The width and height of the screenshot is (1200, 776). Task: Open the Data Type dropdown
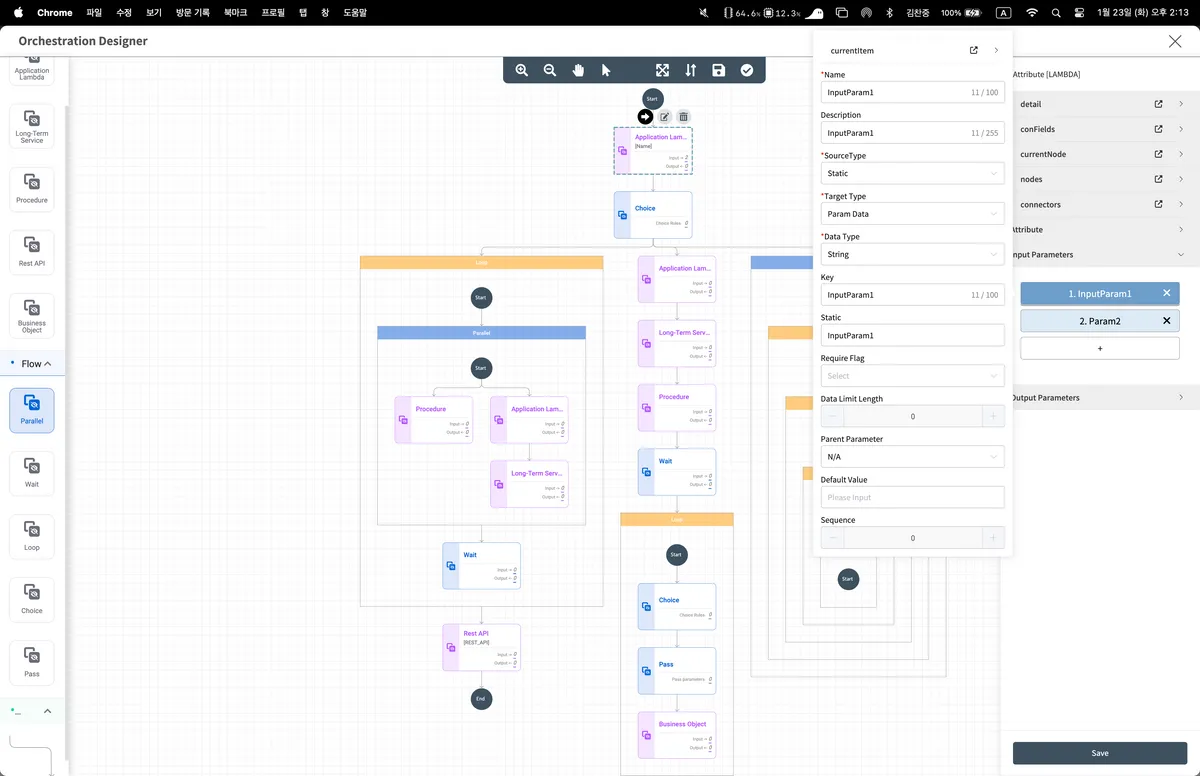[912, 255]
